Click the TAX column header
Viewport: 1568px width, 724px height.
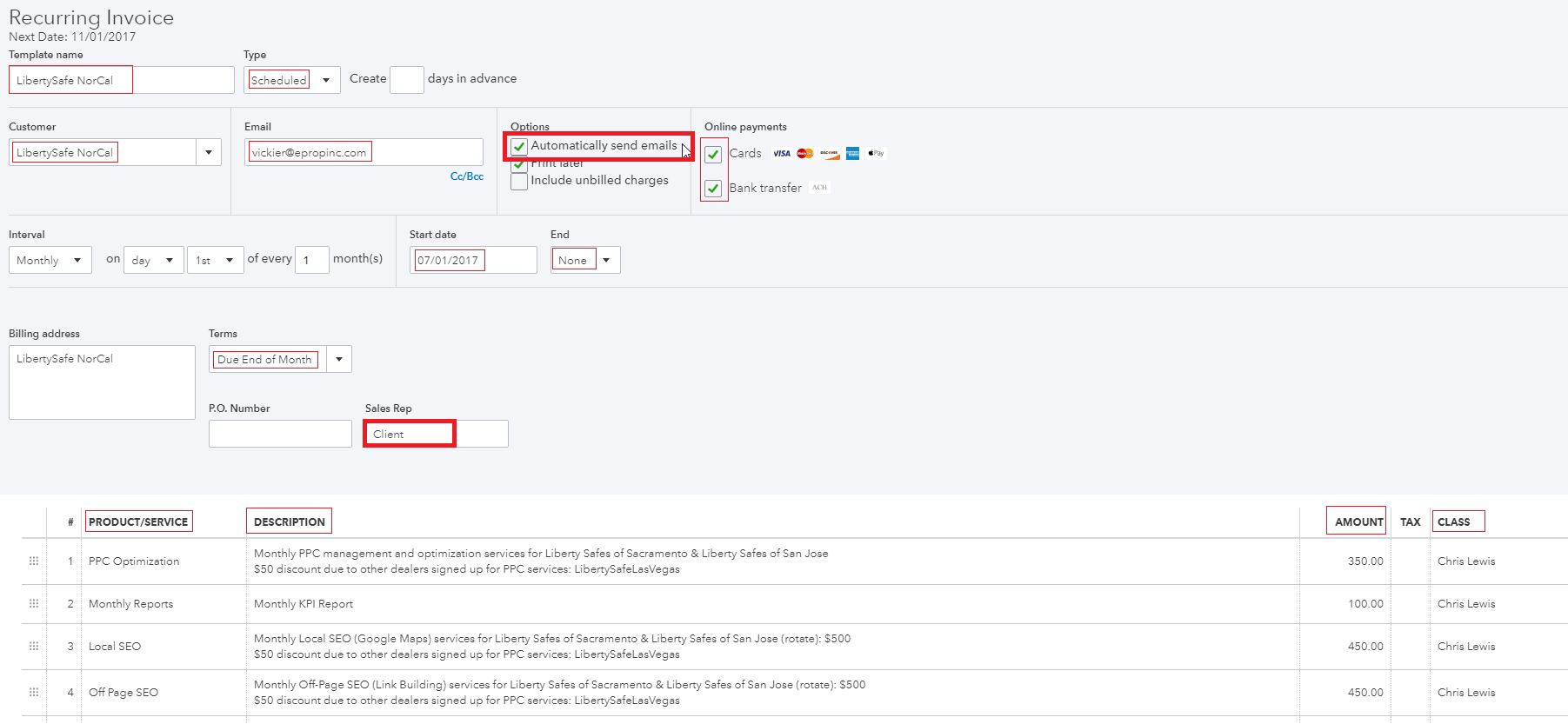pyautogui.click(x=1410, y=521)
